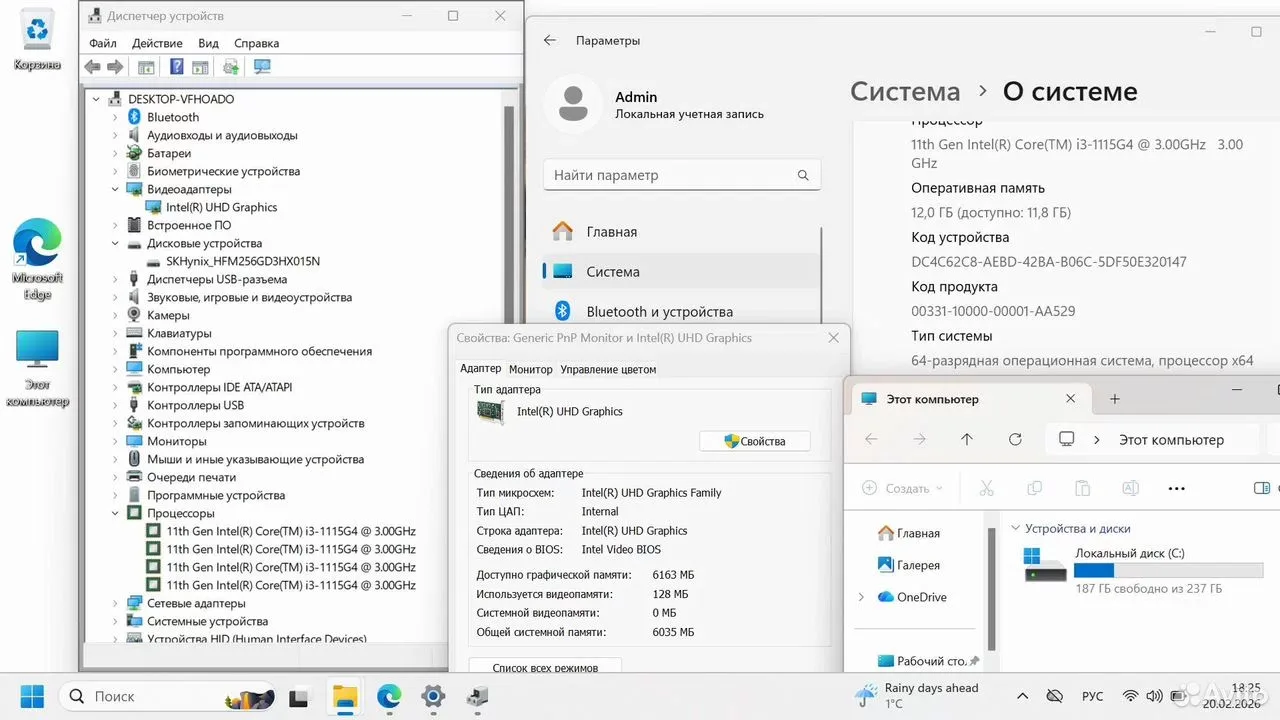Open the Действие menu

click(157, 43)
